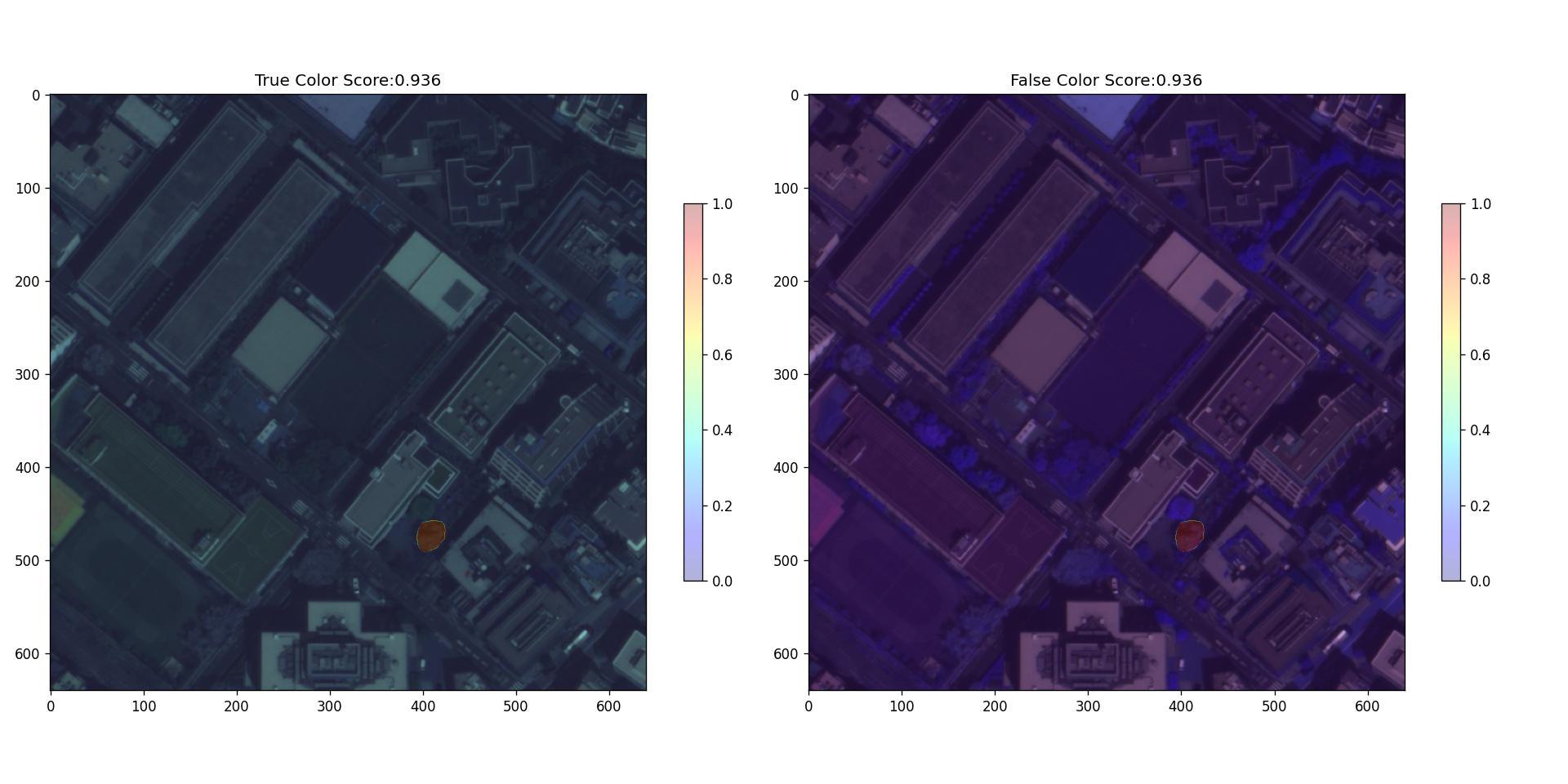The height and width of the screenshot is (784, 1568).
Task: Click the True Color satellite image
Action: [348, 392]
